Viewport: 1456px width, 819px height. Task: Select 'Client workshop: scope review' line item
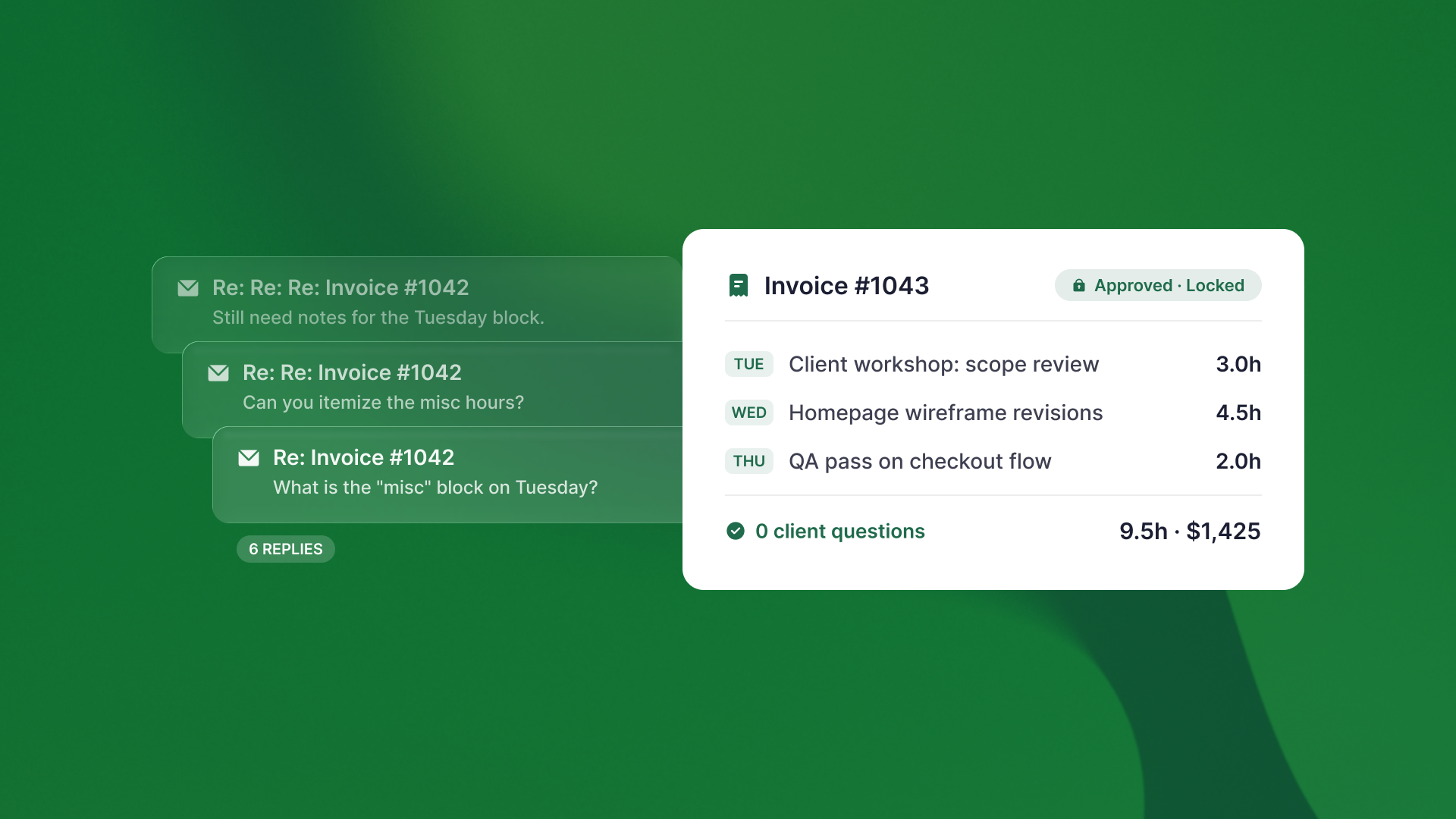tap(943, 364)
